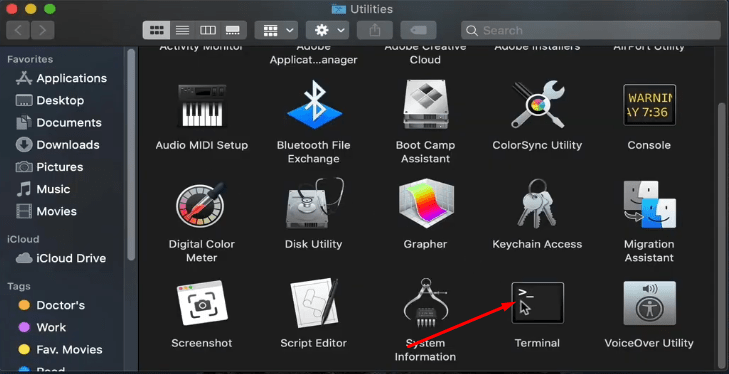Click the Grapher label text
This screenshot has width=729, height=374.
[x=425, y=244]
